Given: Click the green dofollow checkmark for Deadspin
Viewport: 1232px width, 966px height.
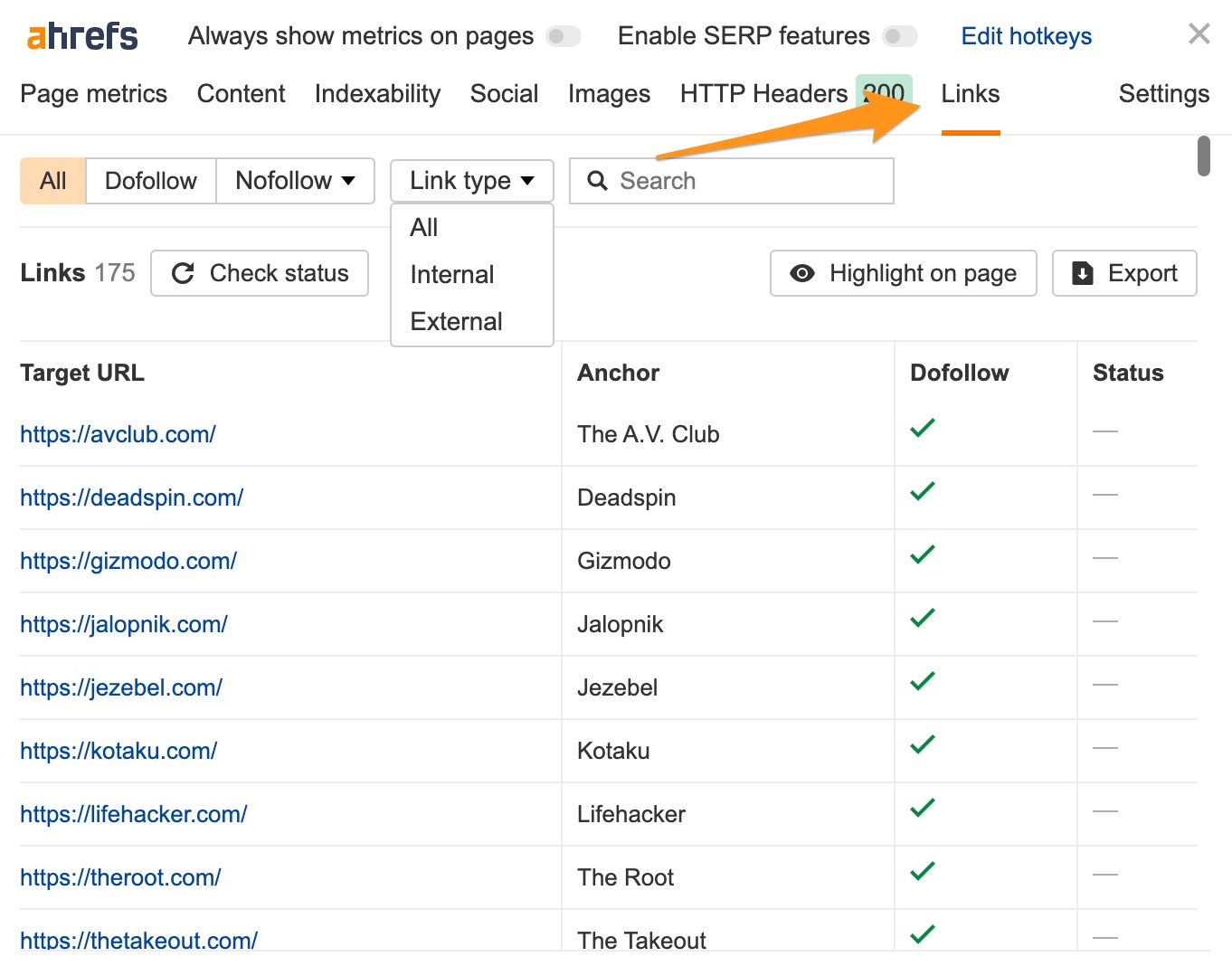Looking at the screenshot, I should (x=922, y=491).
